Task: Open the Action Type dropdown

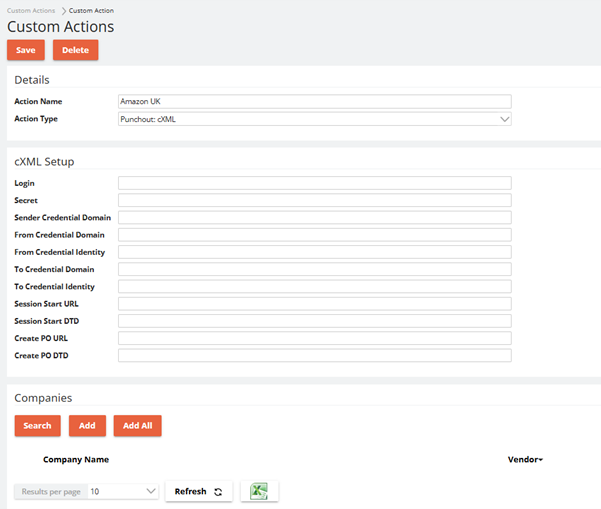Action: coord(314,118)
